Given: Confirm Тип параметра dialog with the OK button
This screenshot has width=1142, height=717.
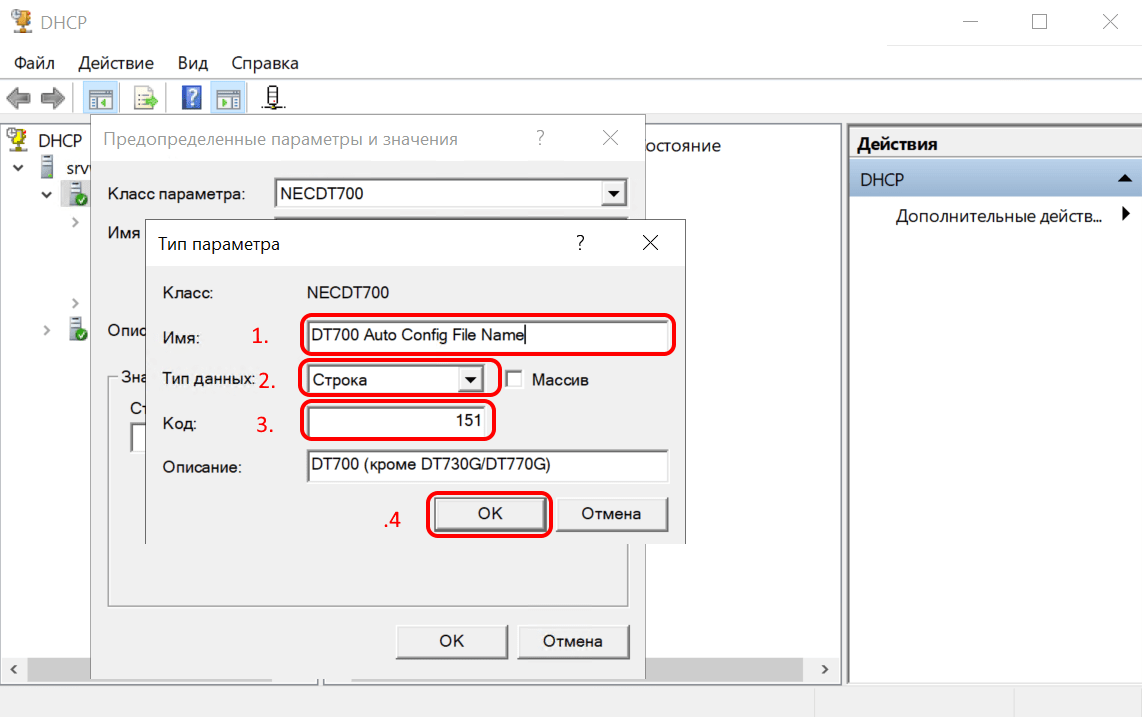Looking at the screenshot, I should 490,513.
